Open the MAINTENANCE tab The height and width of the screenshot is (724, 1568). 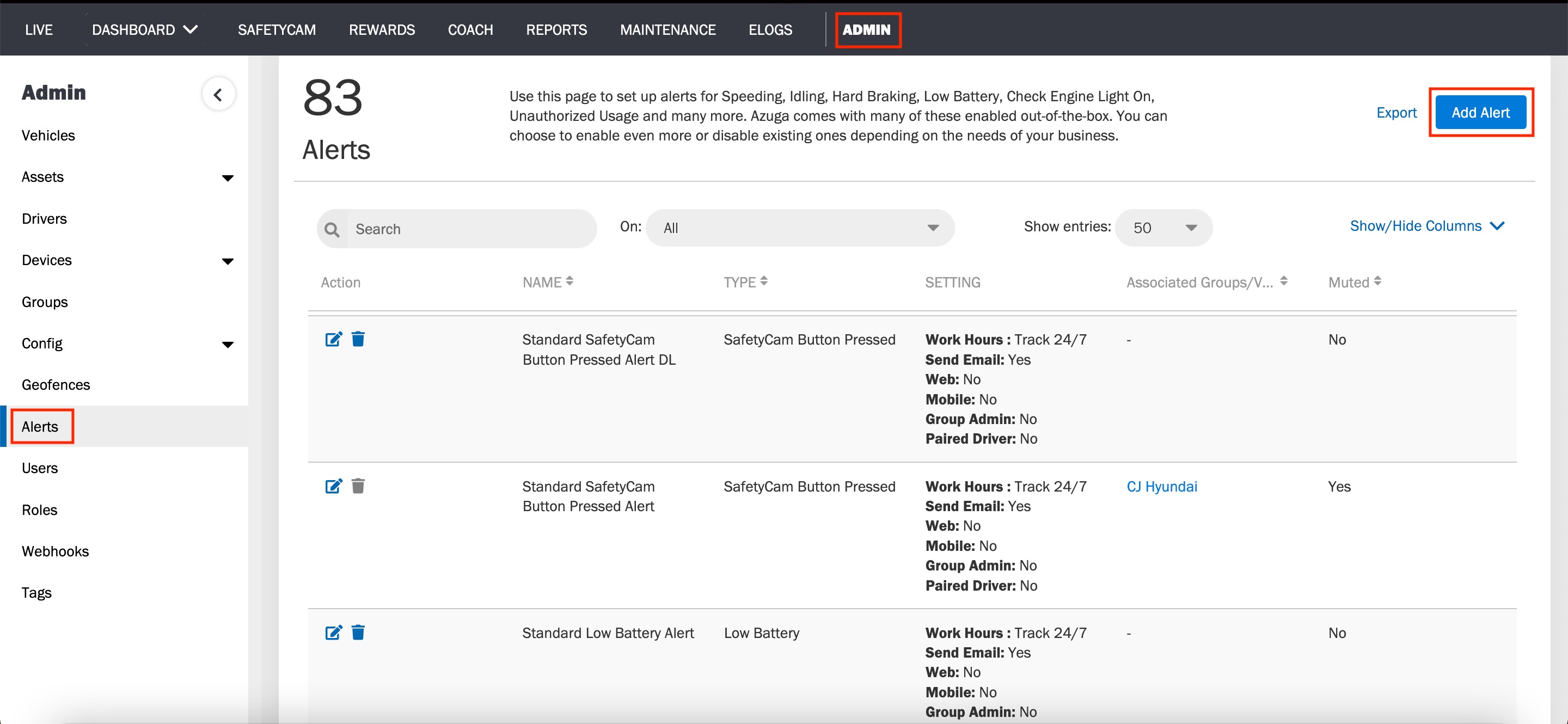coord(667,29)
